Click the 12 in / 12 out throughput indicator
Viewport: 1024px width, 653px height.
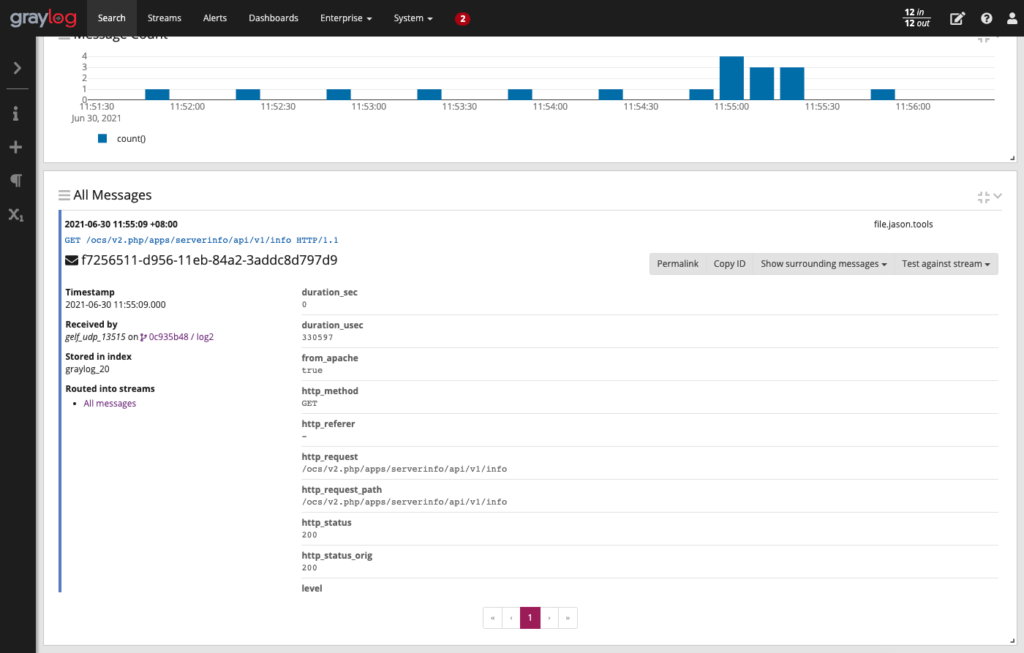point(917,18)
